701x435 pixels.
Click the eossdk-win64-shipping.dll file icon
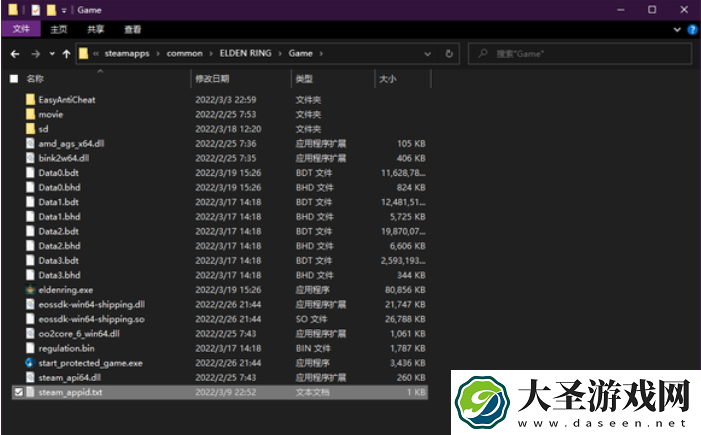pos(30,304)
